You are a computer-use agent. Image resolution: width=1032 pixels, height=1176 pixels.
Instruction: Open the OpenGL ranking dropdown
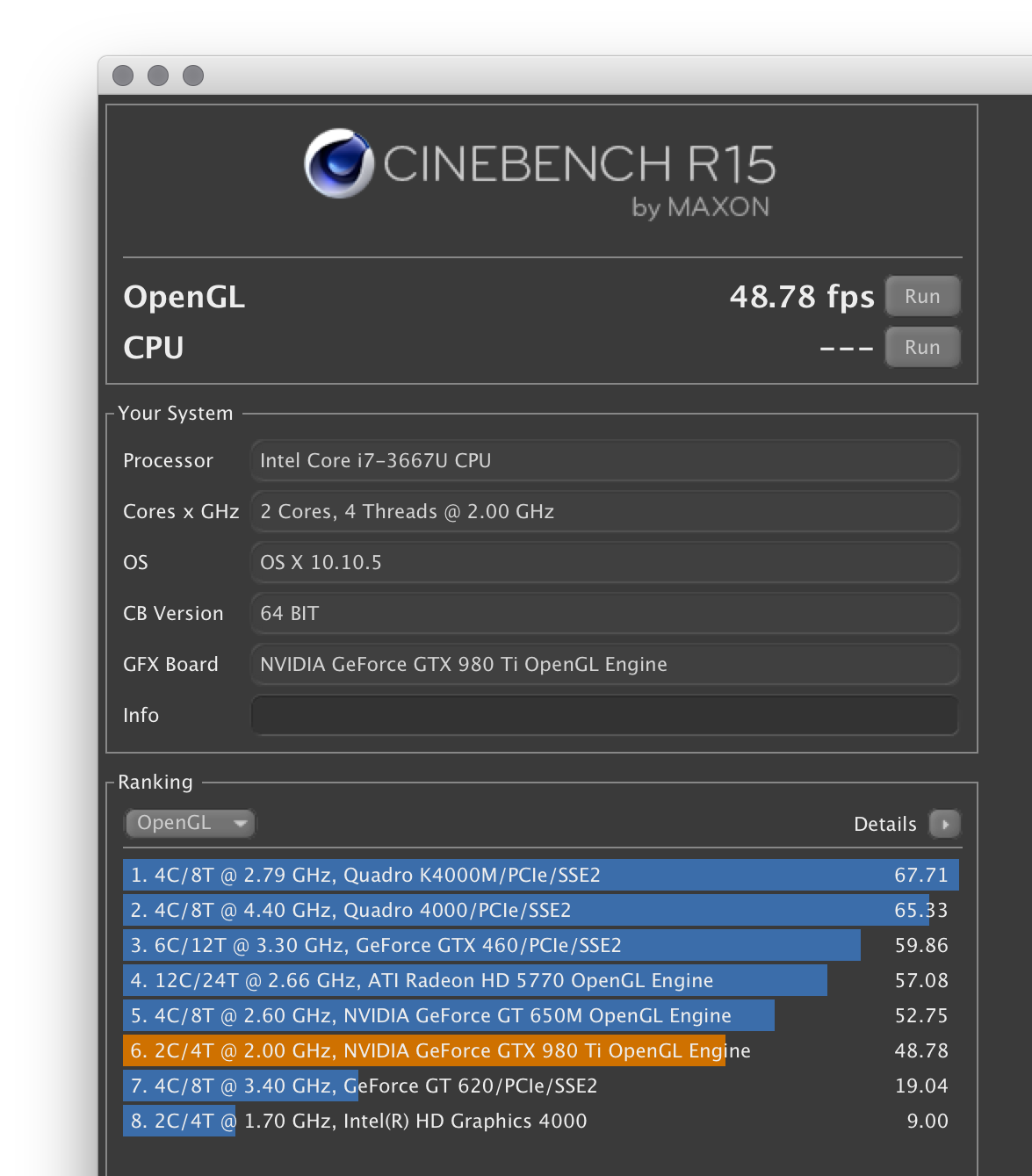point(190,823)
